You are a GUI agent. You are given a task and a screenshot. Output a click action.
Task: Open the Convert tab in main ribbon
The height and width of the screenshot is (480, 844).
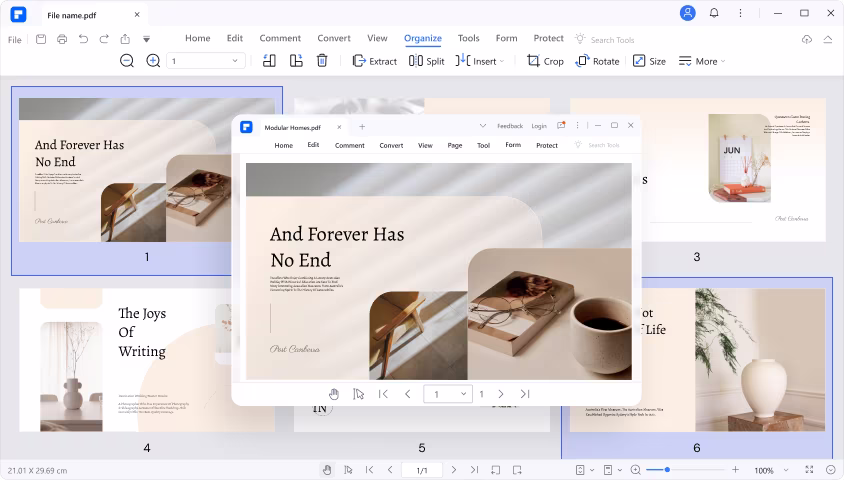click(x=334, y=38)
